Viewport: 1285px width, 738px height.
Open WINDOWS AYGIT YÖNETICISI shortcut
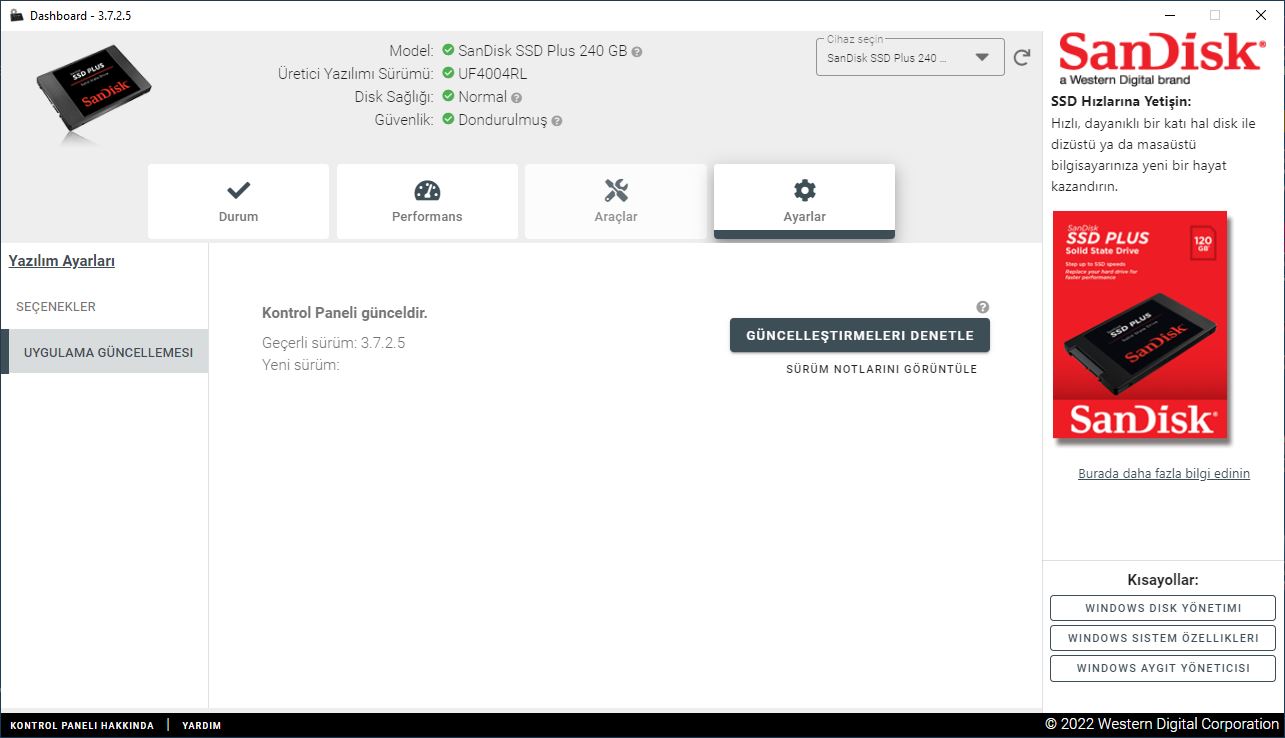(1163, 668)
